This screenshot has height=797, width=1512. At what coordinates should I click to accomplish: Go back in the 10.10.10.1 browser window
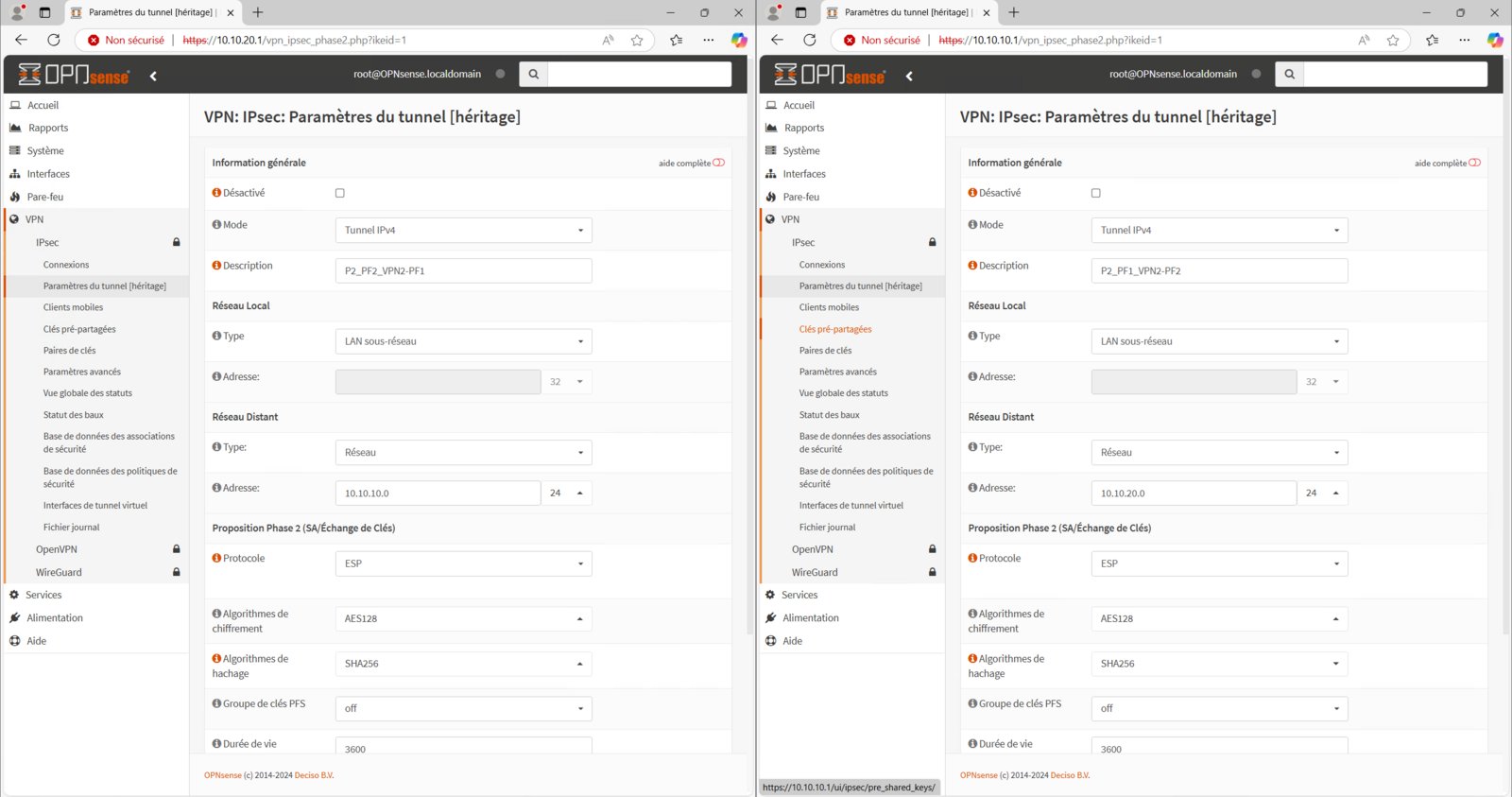777,40
